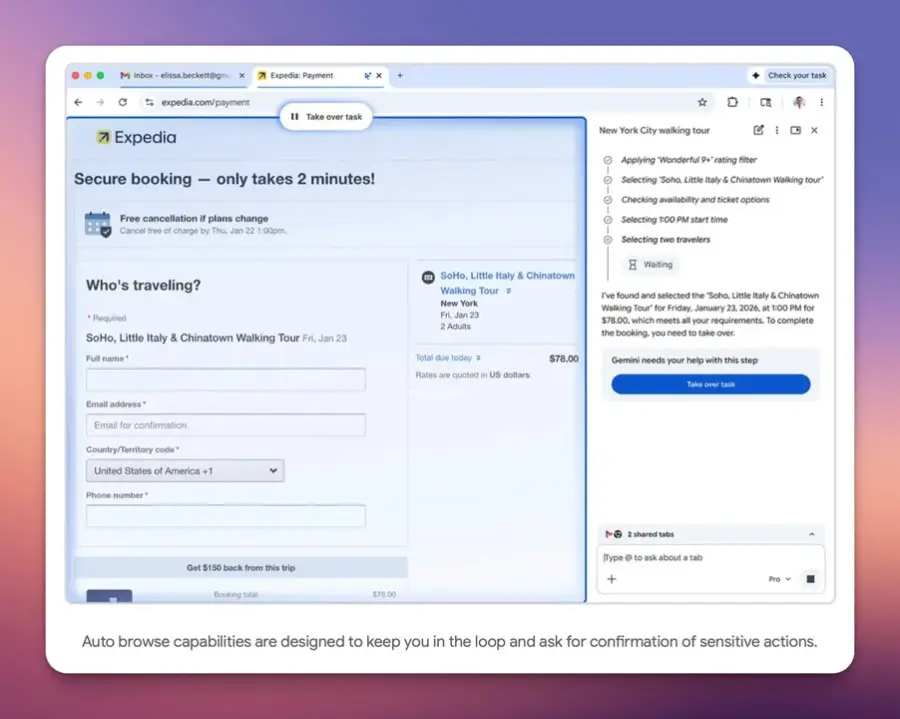The image size is (900, 719).
Task: Close the Expedia: Payment tab
Action: pyautogui.click(x=379, y=75)
